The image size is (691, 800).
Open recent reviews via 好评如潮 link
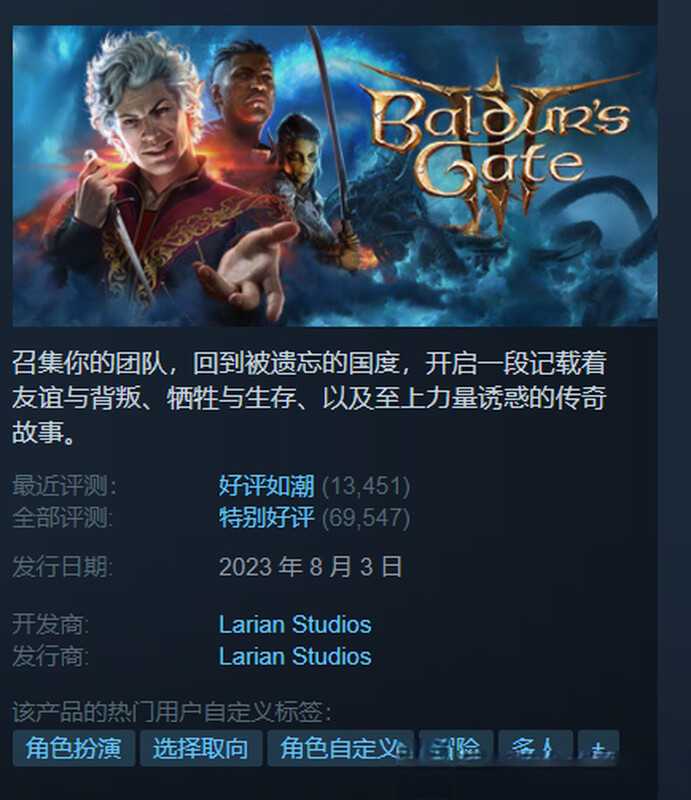coord(266,485)
